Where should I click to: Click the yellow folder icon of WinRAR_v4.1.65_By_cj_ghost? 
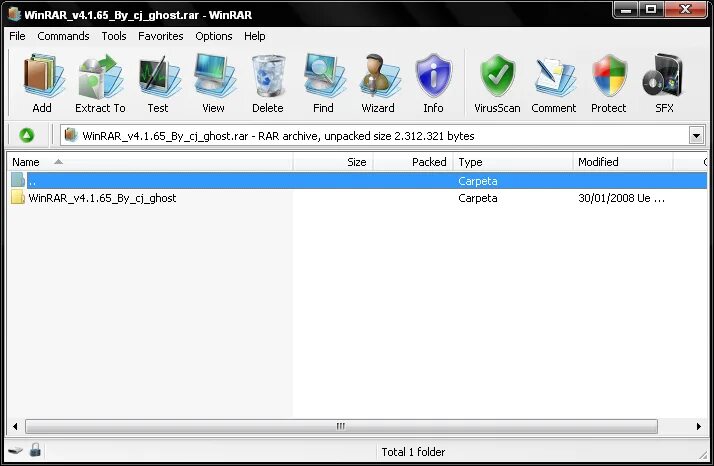click(18, 198)
